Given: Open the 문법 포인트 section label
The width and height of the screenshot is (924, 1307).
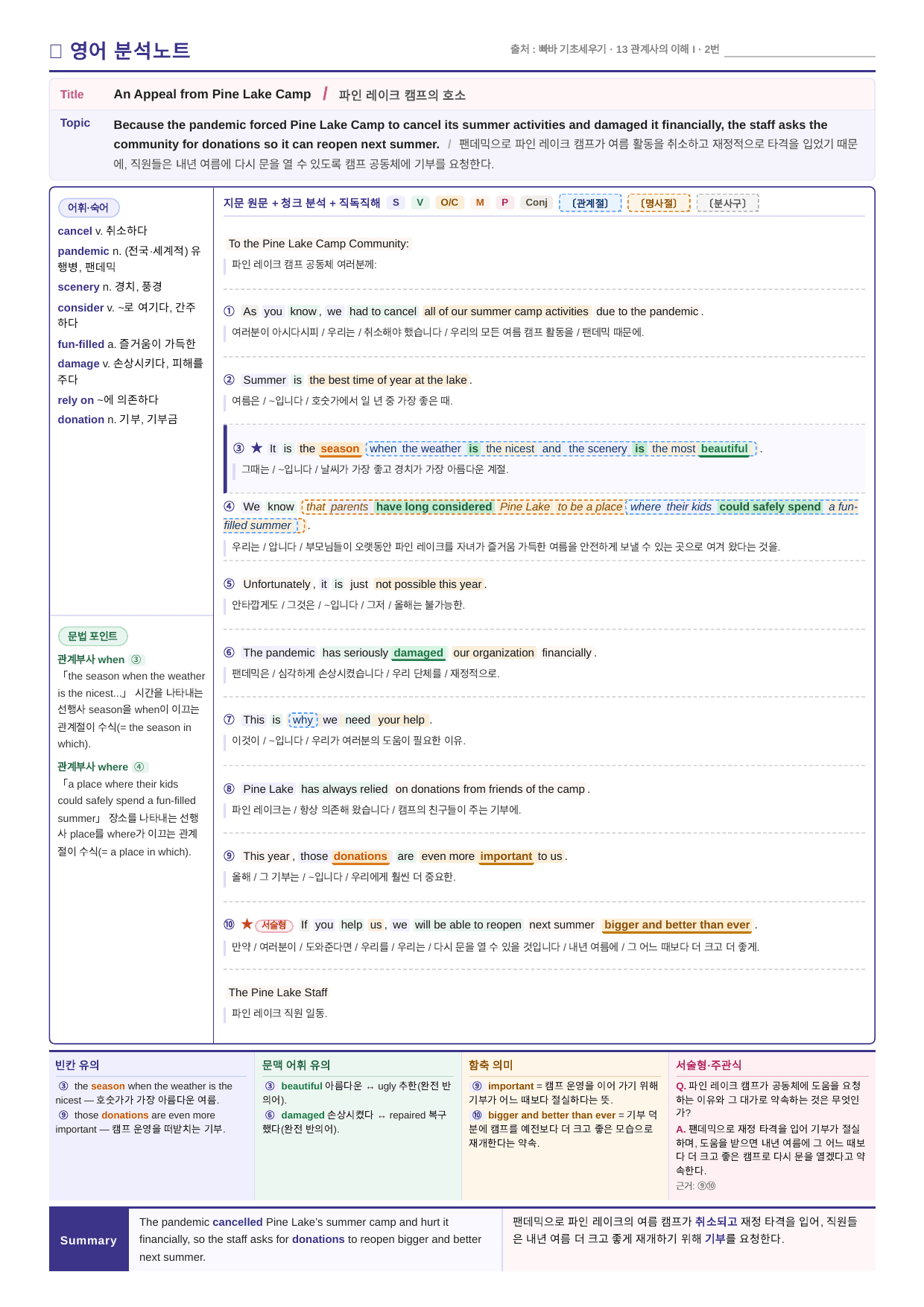Looking at the screenshot, I should [93, 636].
